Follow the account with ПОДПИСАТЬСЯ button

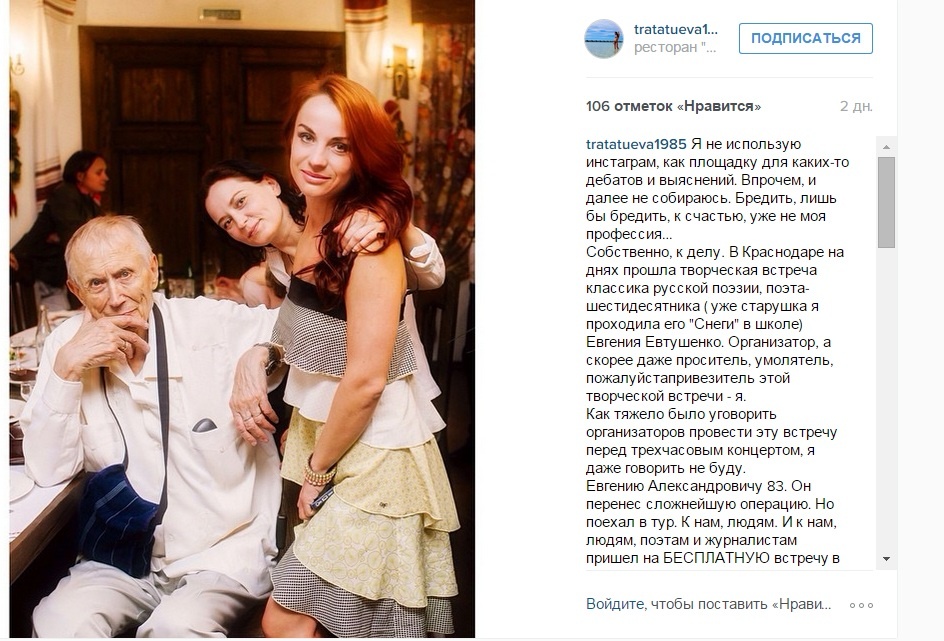pos(806,39)
